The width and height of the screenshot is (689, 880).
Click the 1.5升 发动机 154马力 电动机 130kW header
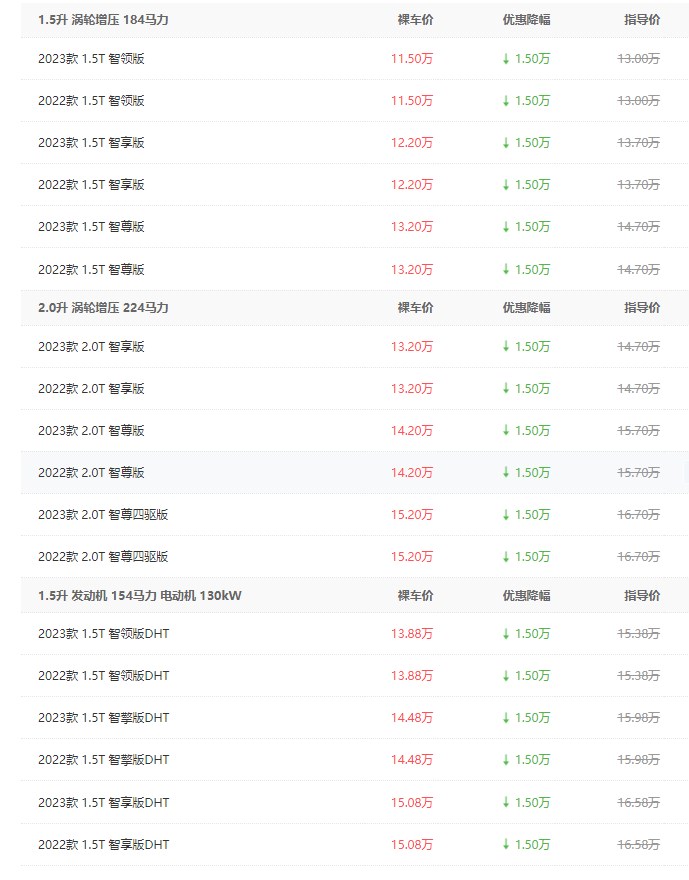[140, 596]
